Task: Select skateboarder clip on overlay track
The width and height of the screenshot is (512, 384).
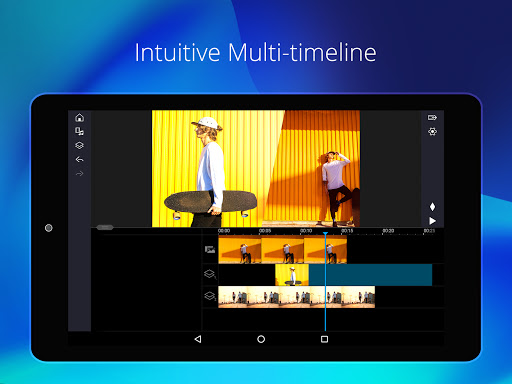Action: coord(292,275)
